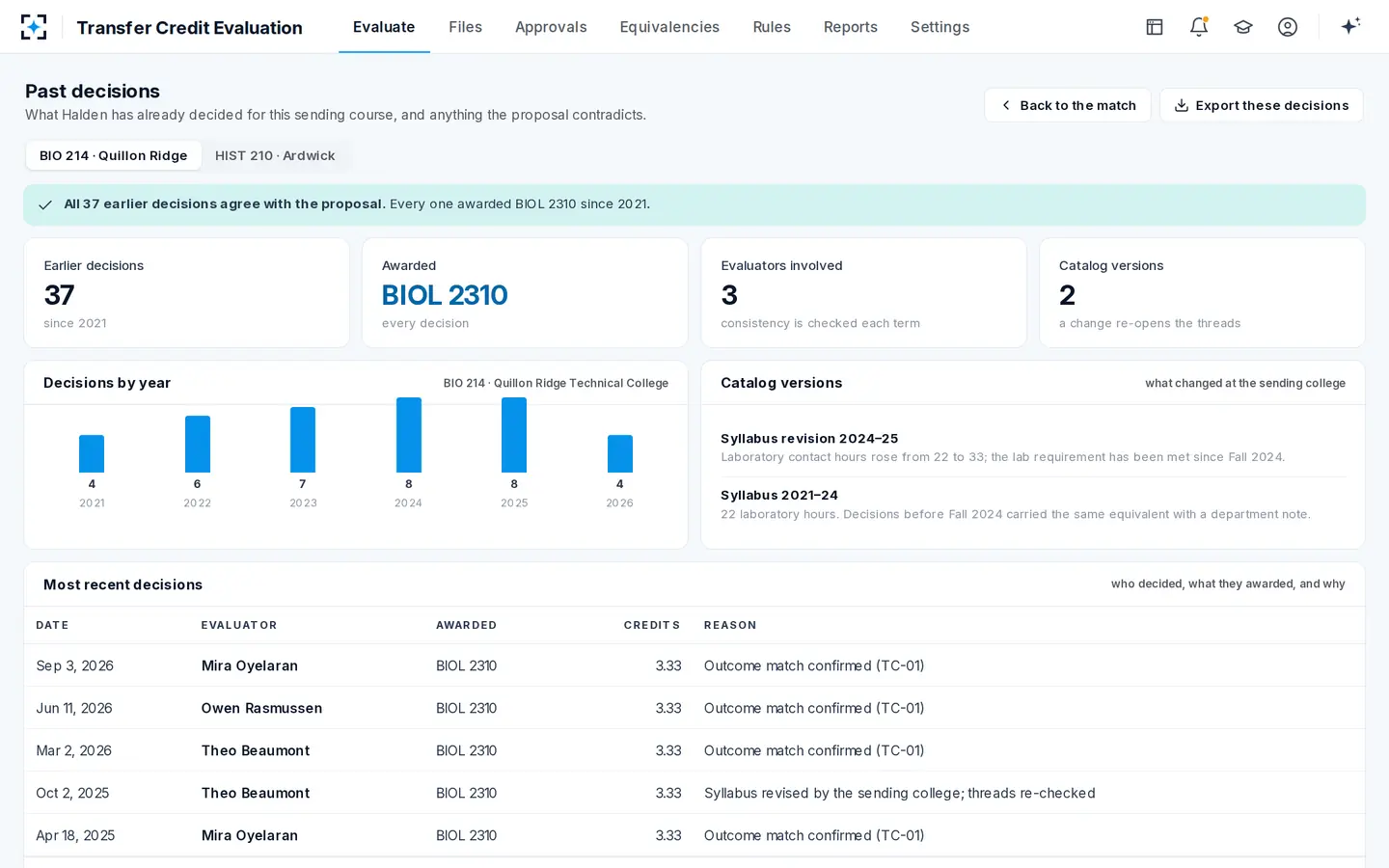Open the Rules tab
Screen dimensions: 1389x868
click(772, 27)
